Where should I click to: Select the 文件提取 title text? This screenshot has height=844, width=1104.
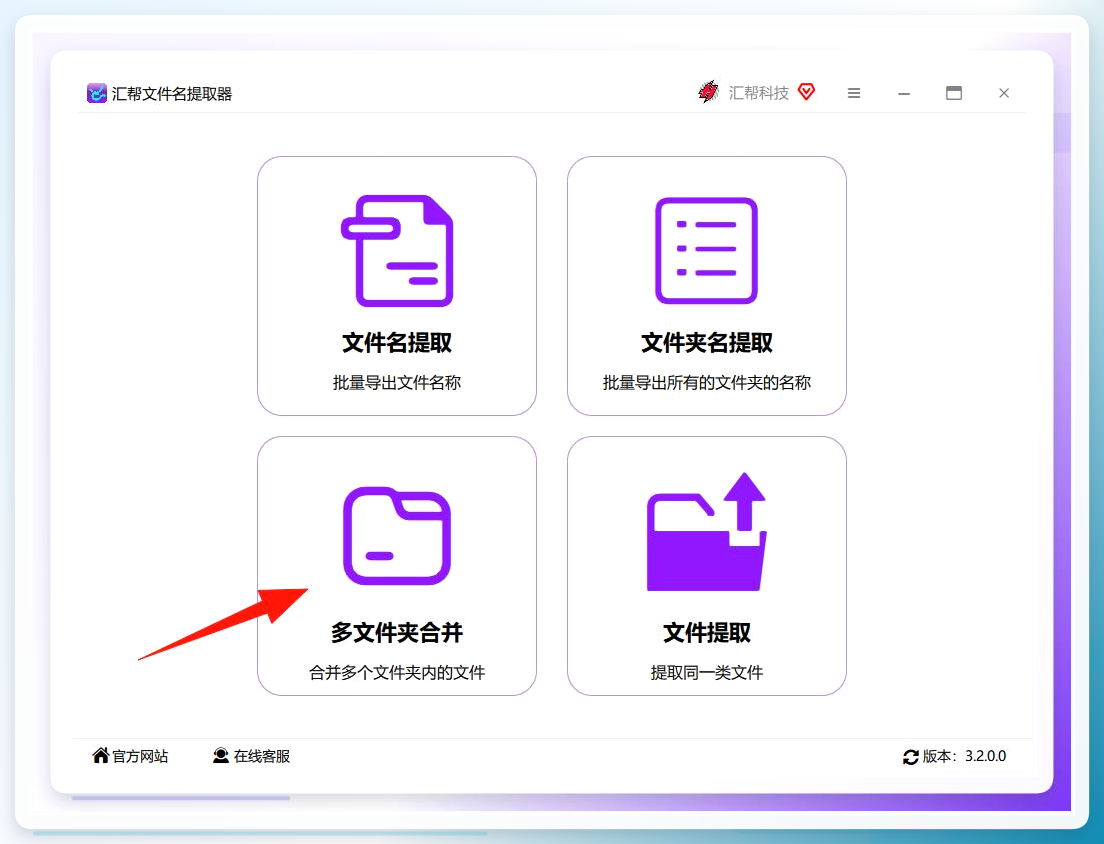coord(707,632)
